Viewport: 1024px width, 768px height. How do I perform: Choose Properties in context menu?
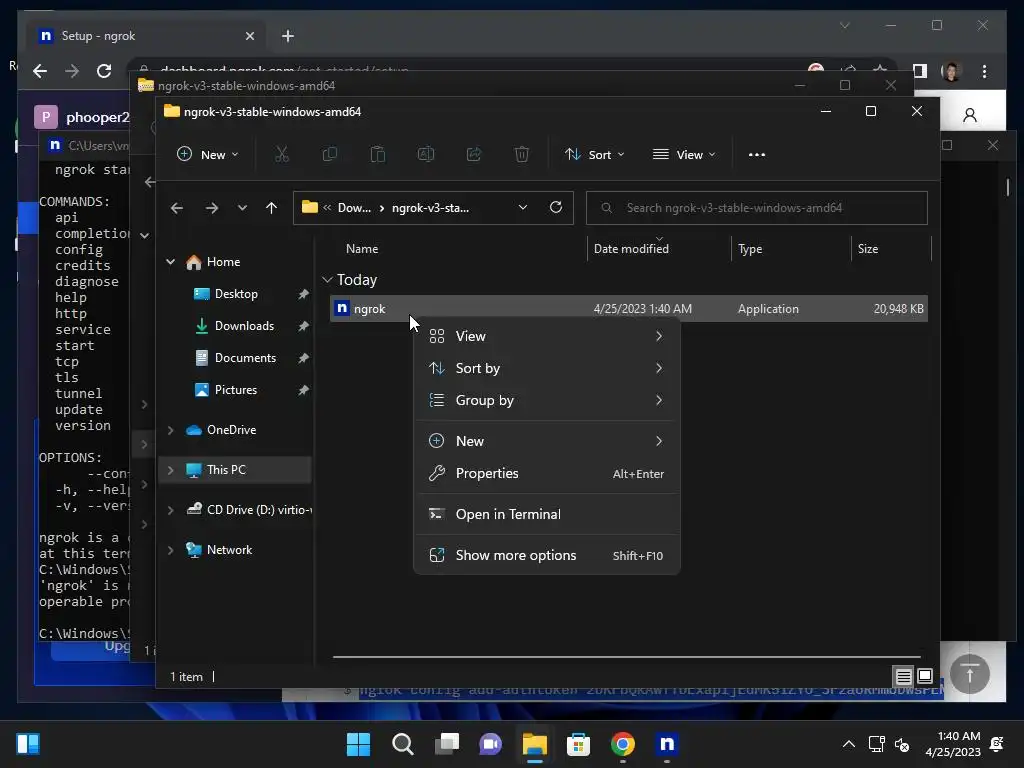(x=547, y=473)
